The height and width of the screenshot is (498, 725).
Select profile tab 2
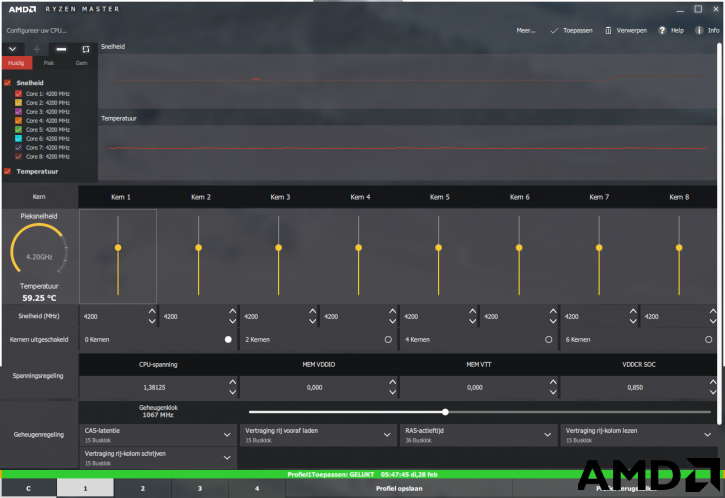[x=142, y=488]
